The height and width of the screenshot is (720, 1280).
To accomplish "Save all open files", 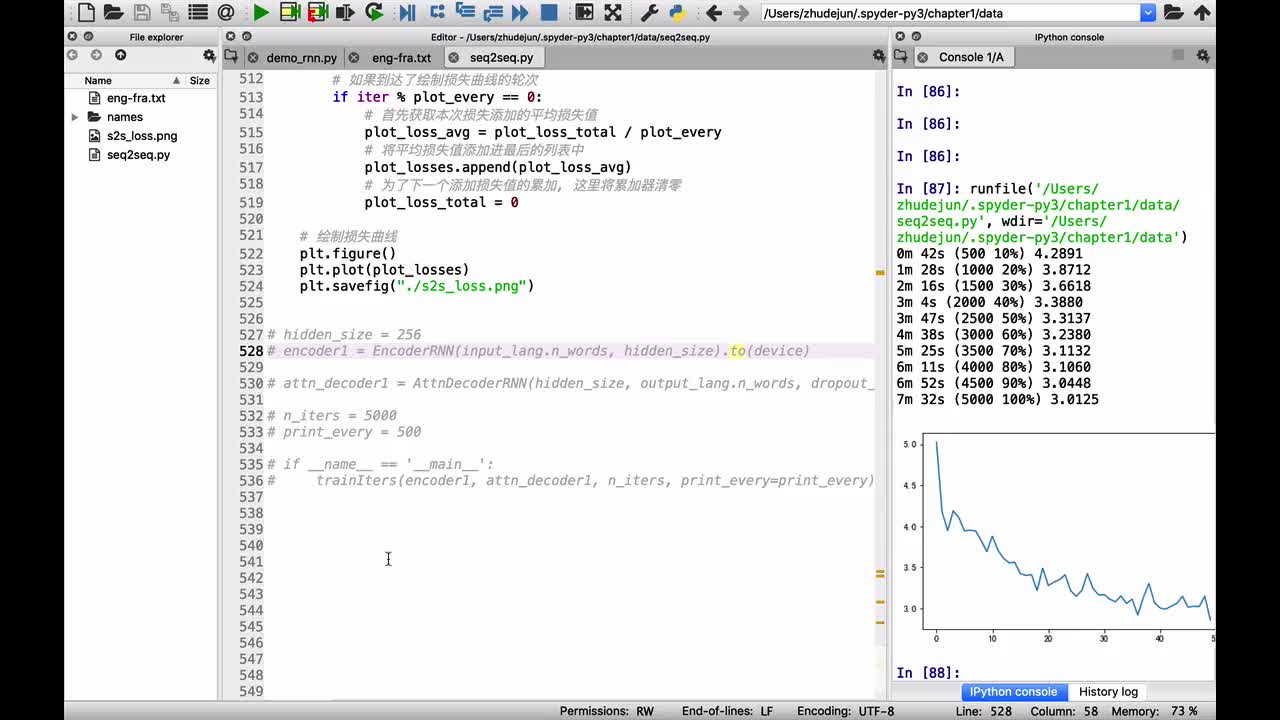I will (169, 13).
